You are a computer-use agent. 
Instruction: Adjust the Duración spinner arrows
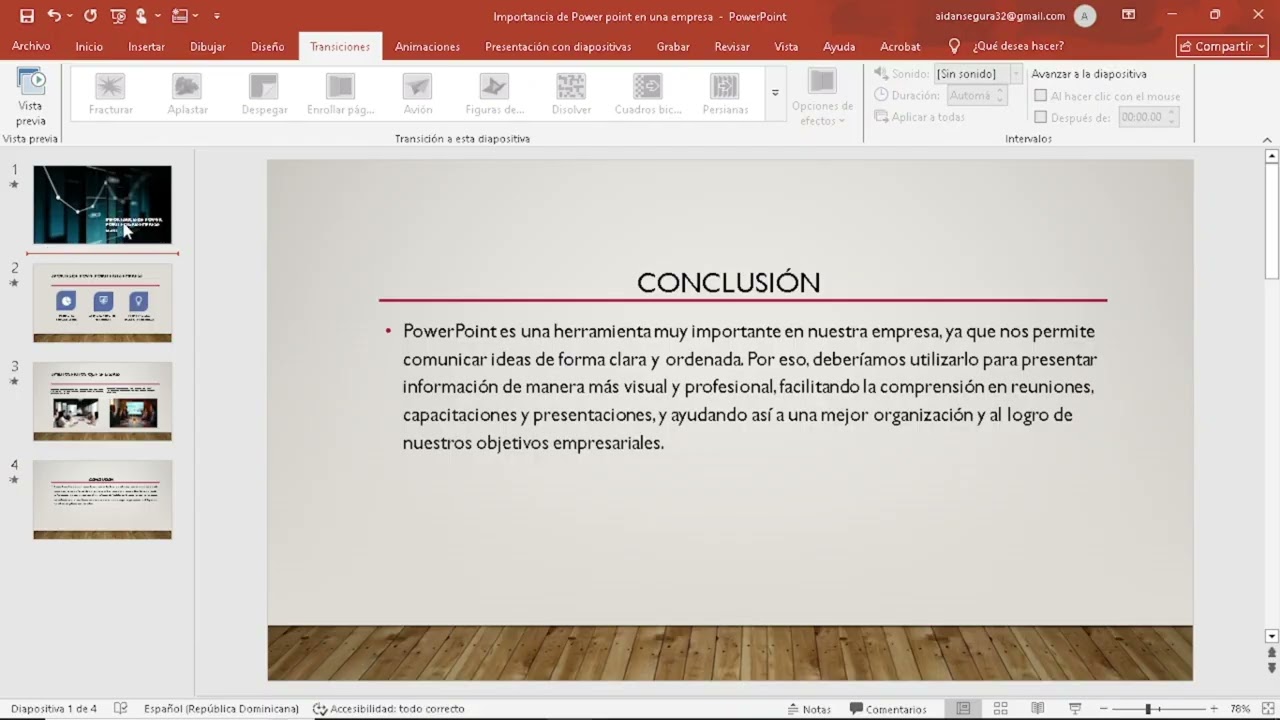point(999,96)
